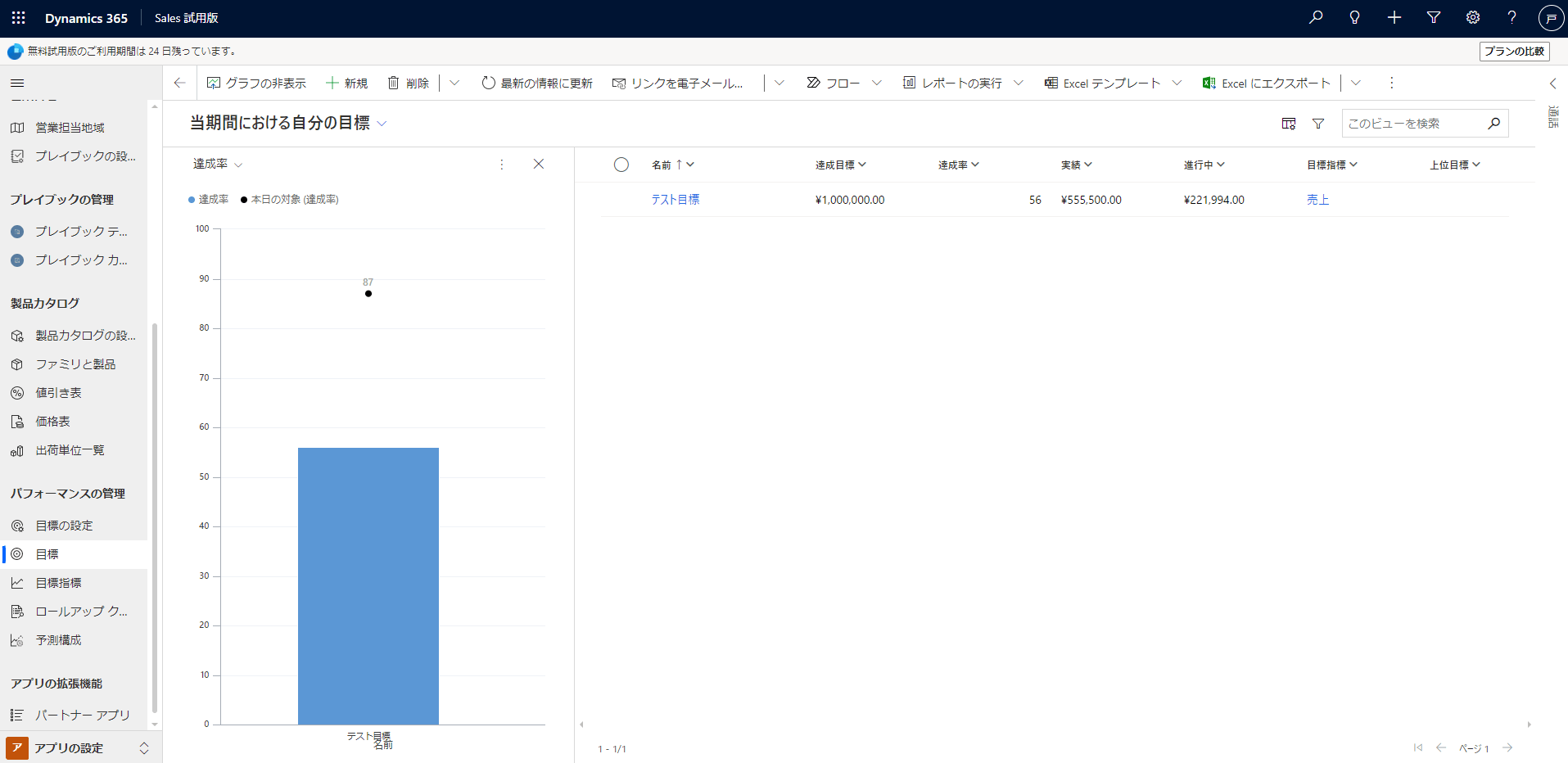The width and height of the screenshot is (1568, 763).
Task: Go back using the arrow button
Action: (180, 83)
